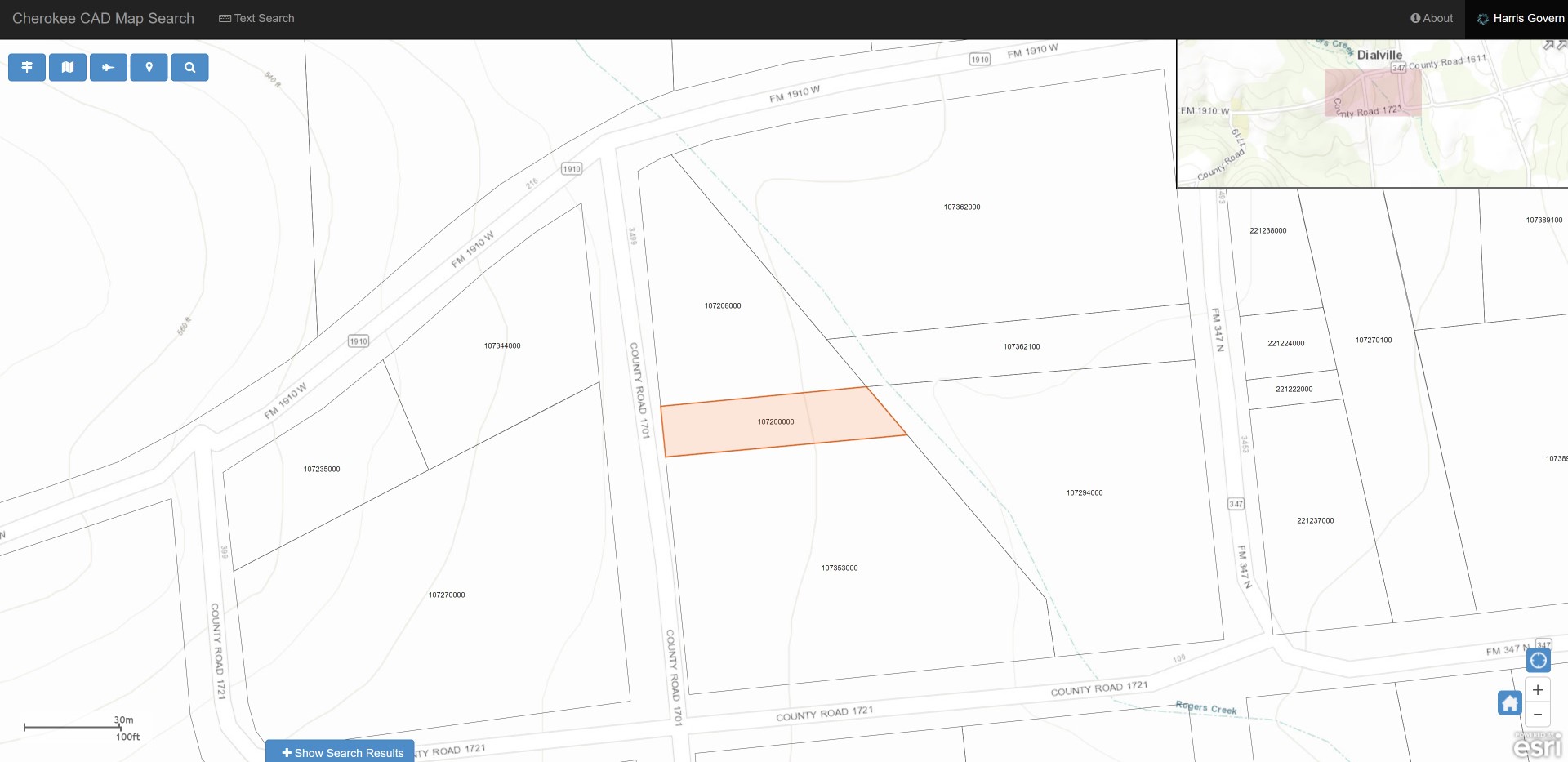Click the Harris Govern link

(1521, 18)
